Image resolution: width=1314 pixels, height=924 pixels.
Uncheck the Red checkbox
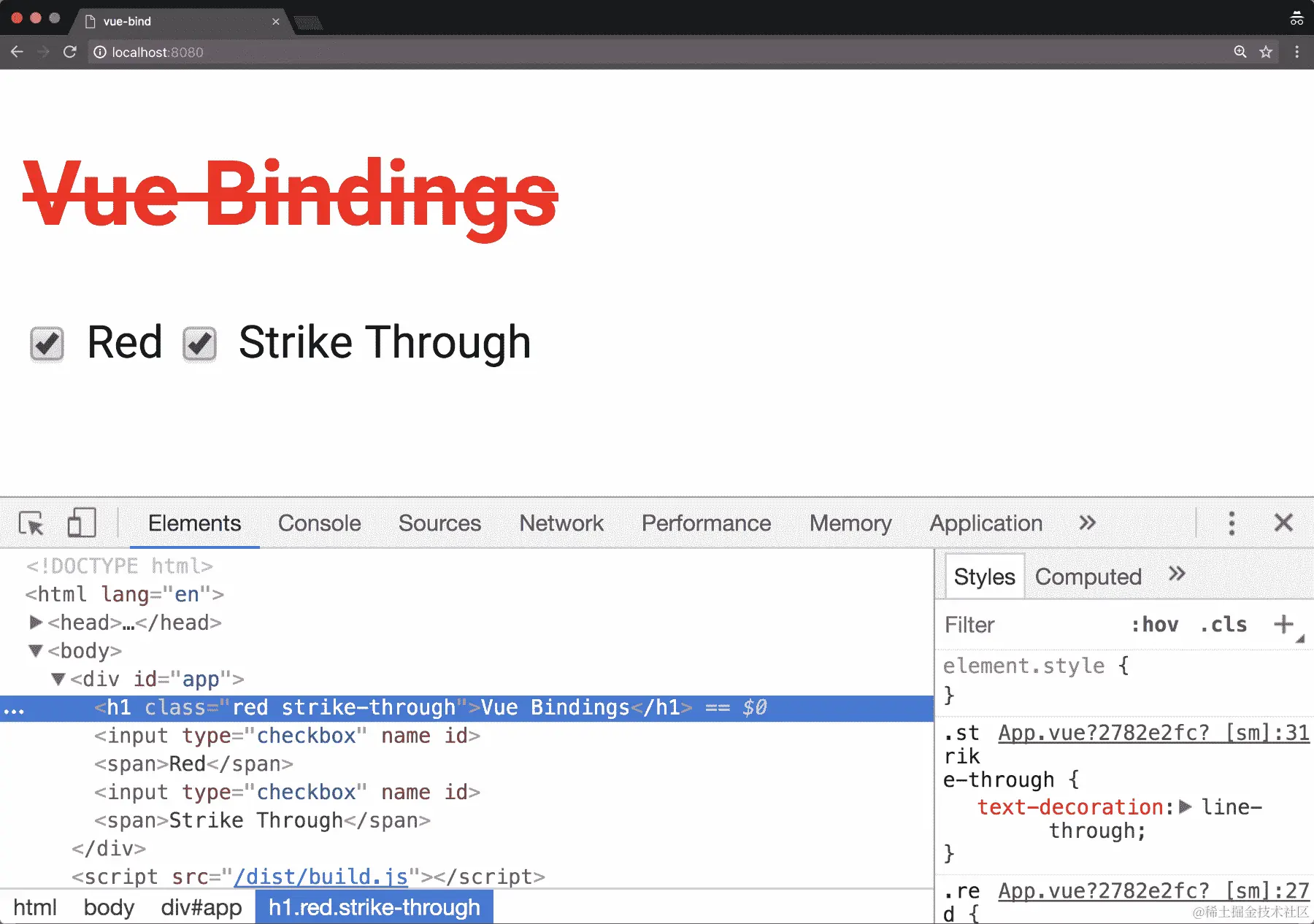point(47,344)
